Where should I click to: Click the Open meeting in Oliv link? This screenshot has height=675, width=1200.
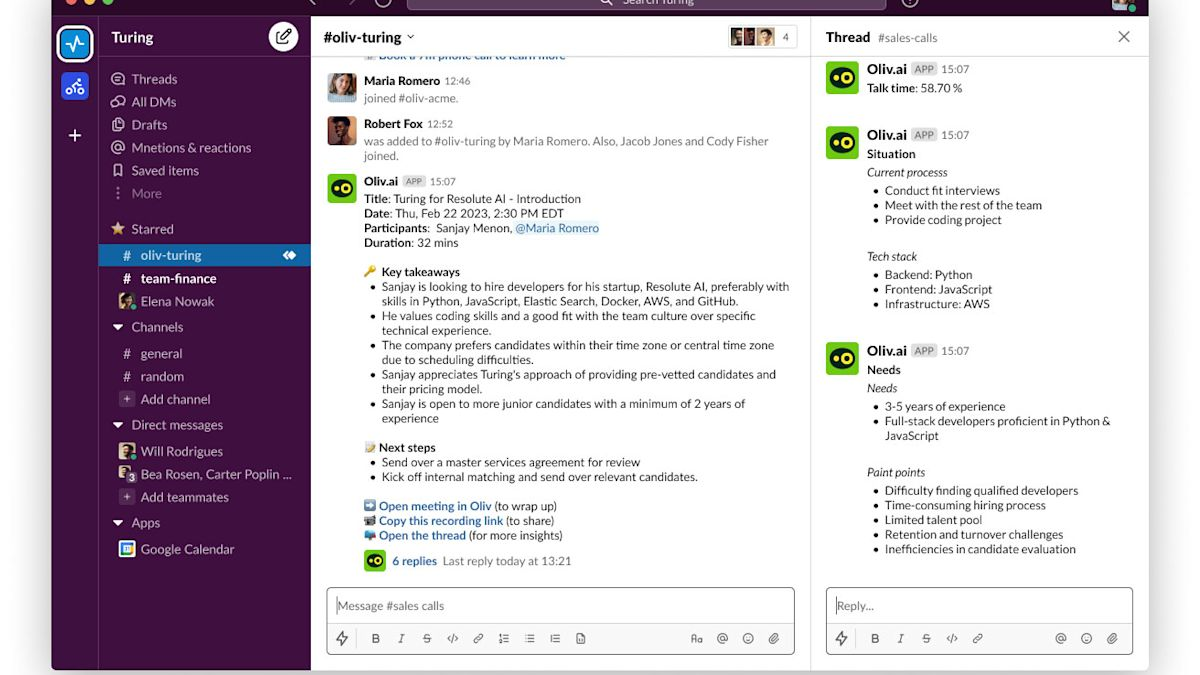click(435, 506)
